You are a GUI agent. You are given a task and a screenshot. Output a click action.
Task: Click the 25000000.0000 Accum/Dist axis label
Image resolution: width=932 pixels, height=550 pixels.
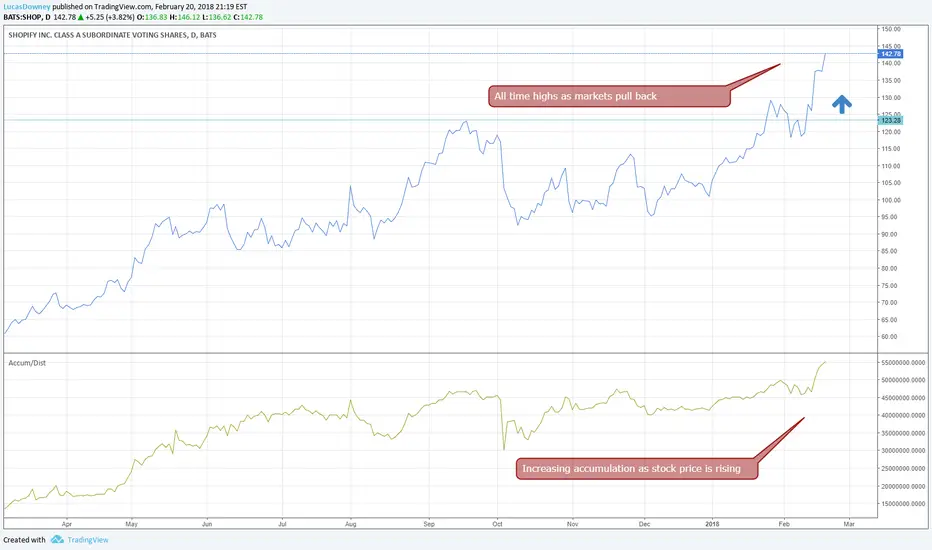pyautogui.click(x=903, y=469)
